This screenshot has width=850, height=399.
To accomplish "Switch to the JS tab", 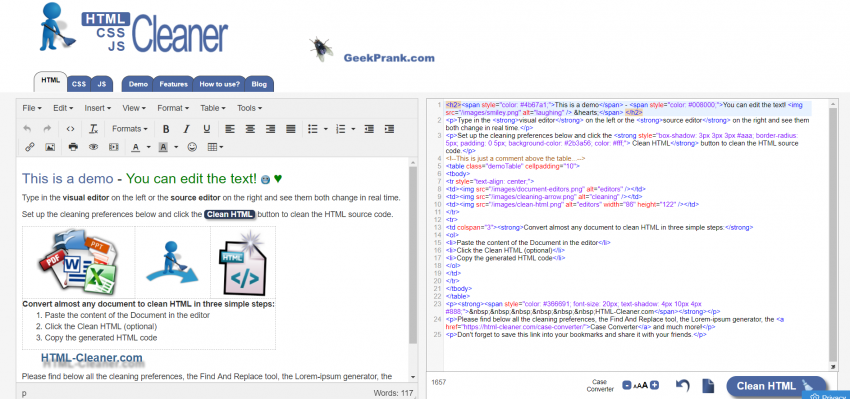I will tap(101, 84).
